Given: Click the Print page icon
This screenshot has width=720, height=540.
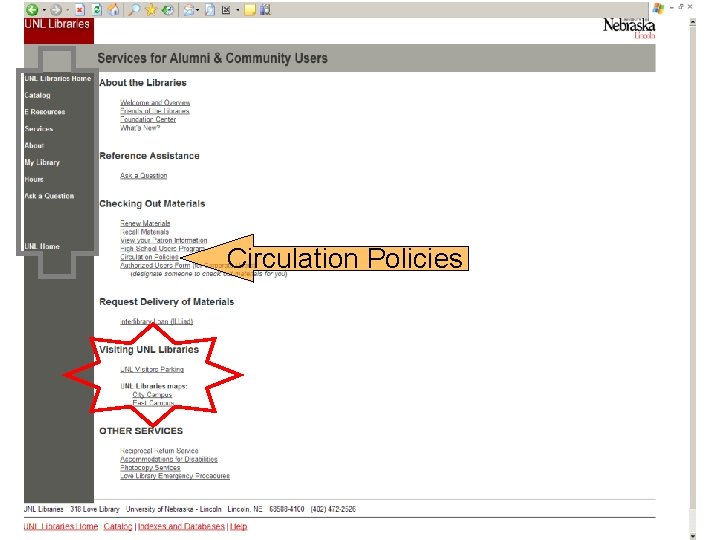Looking at the screenshot, I should tap(210, 10).
